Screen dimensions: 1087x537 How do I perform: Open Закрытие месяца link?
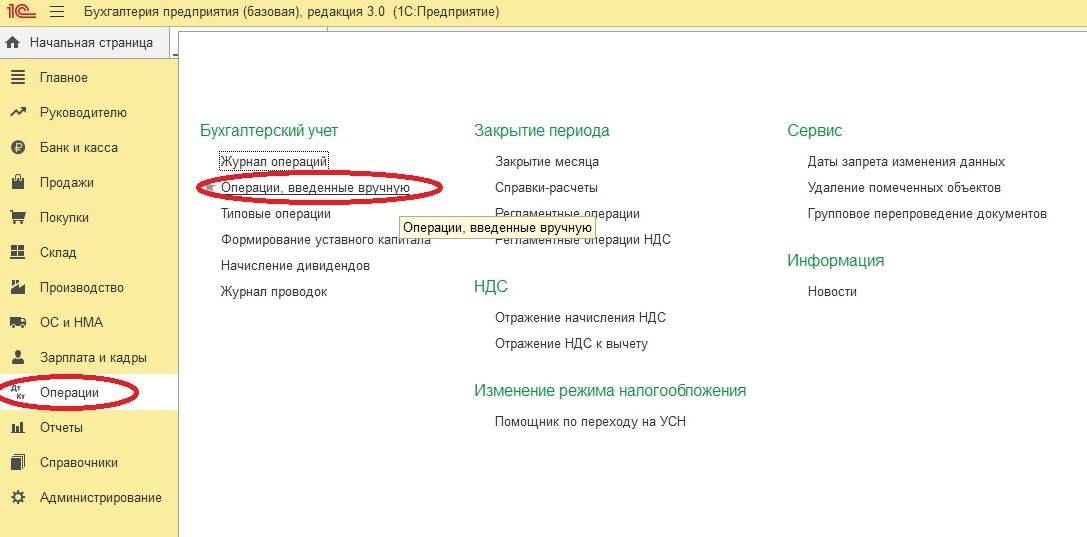click(547, 162)
